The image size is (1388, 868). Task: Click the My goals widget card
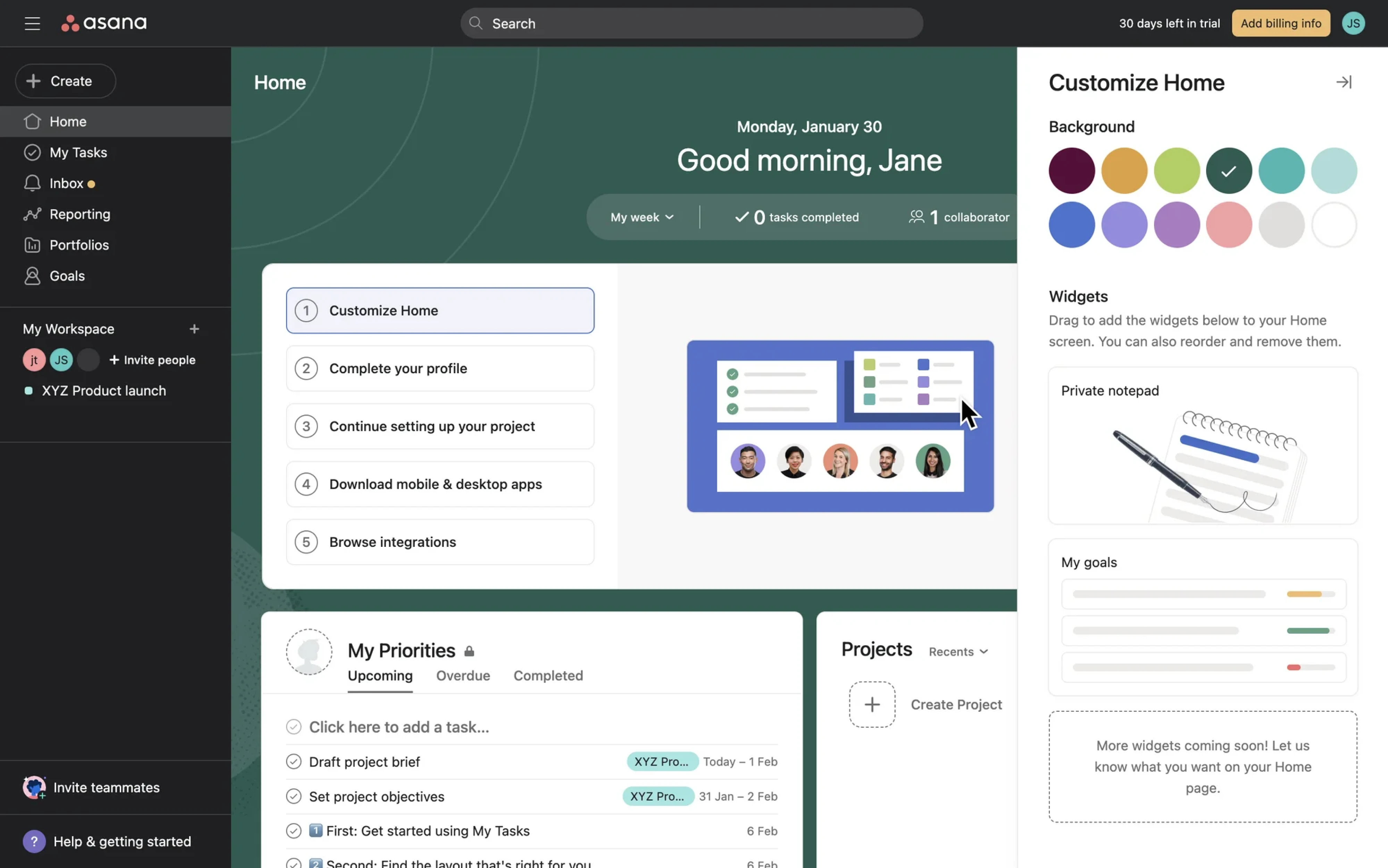1203,617
